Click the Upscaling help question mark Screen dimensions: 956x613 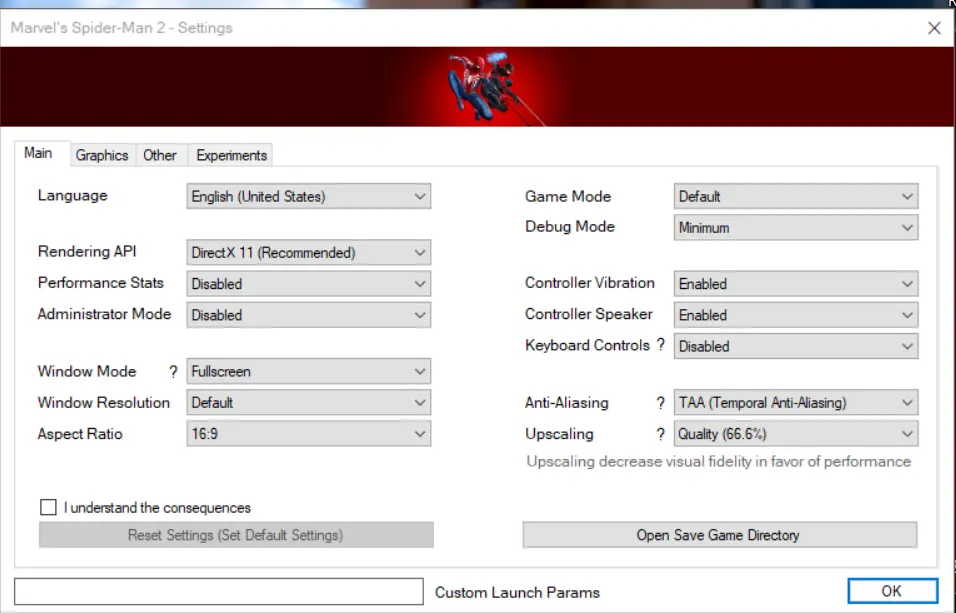[660, 434]
